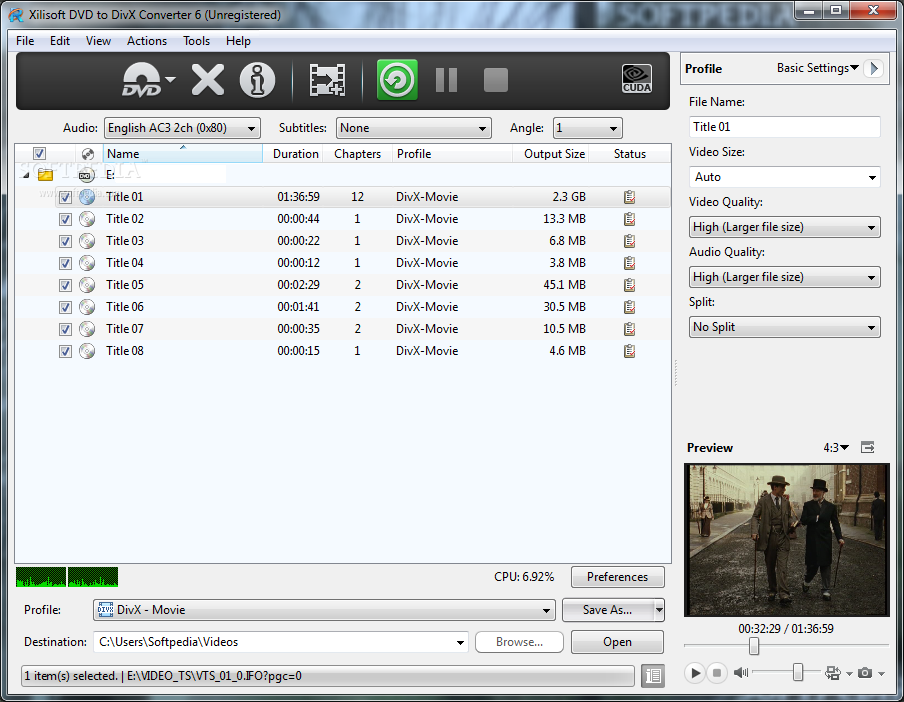
Task: Click the preview seek slider handle
Action: coord(754,646)
